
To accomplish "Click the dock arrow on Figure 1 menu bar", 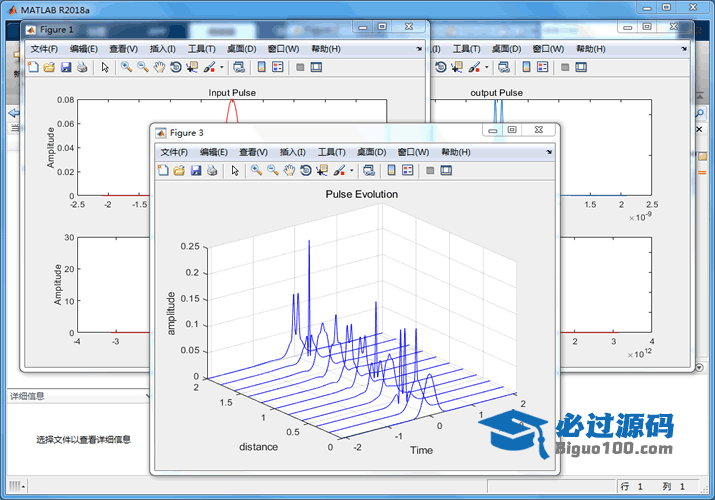I will coord(419,49).
